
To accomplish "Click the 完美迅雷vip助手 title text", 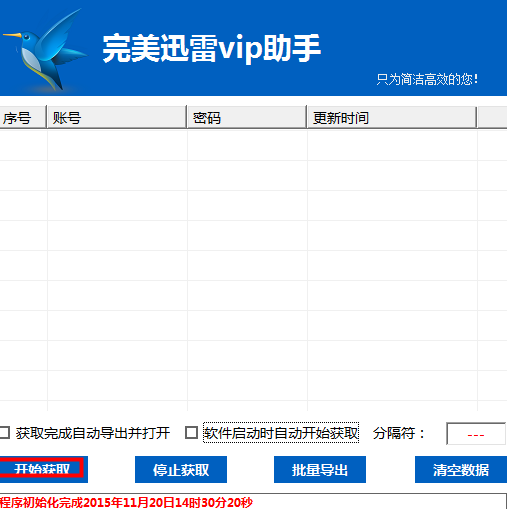I will click(211, 49).
